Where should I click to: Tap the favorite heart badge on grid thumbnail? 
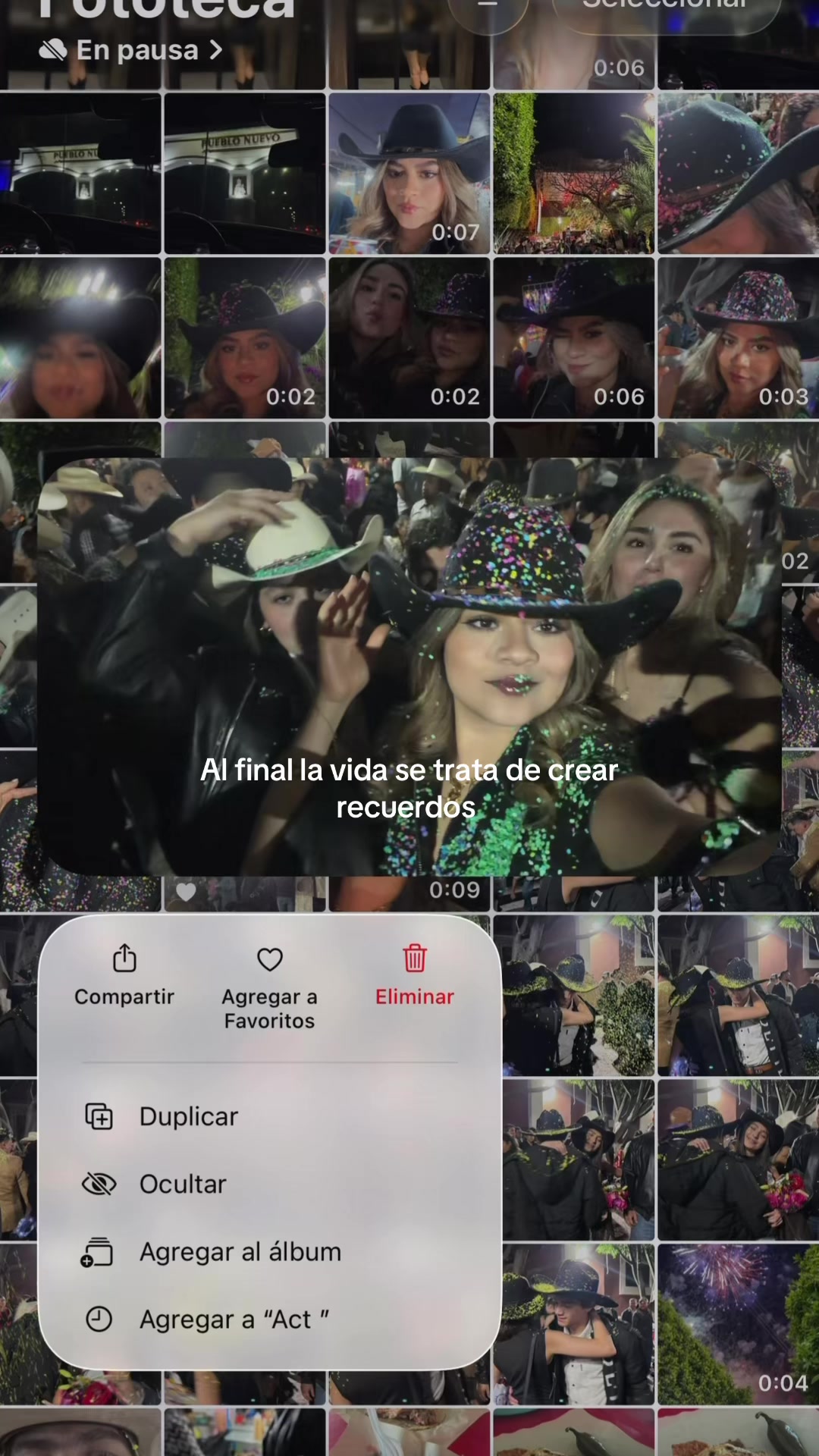[x=186, y=892]
